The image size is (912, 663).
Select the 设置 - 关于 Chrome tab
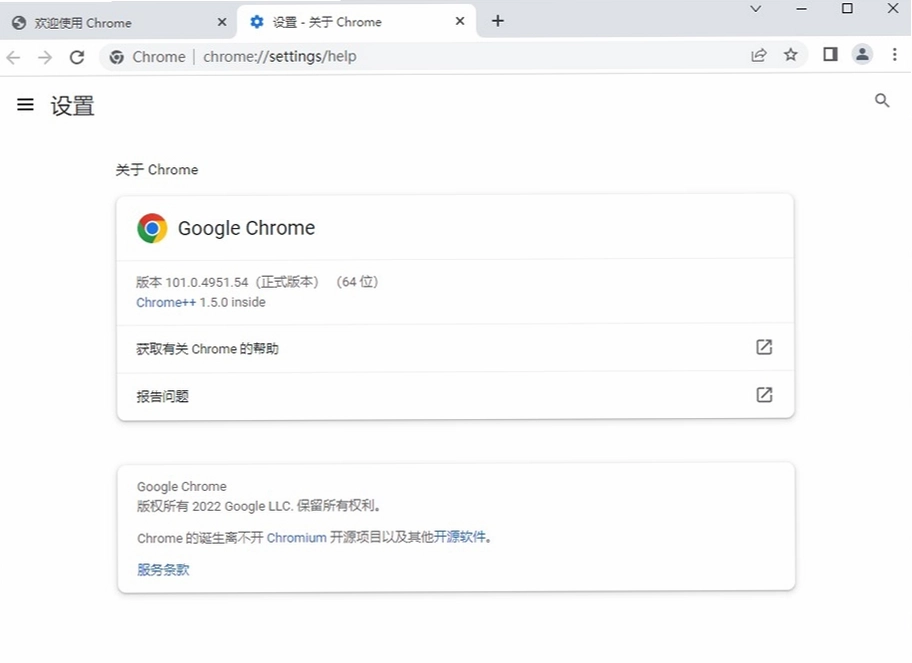click(356, 22)
